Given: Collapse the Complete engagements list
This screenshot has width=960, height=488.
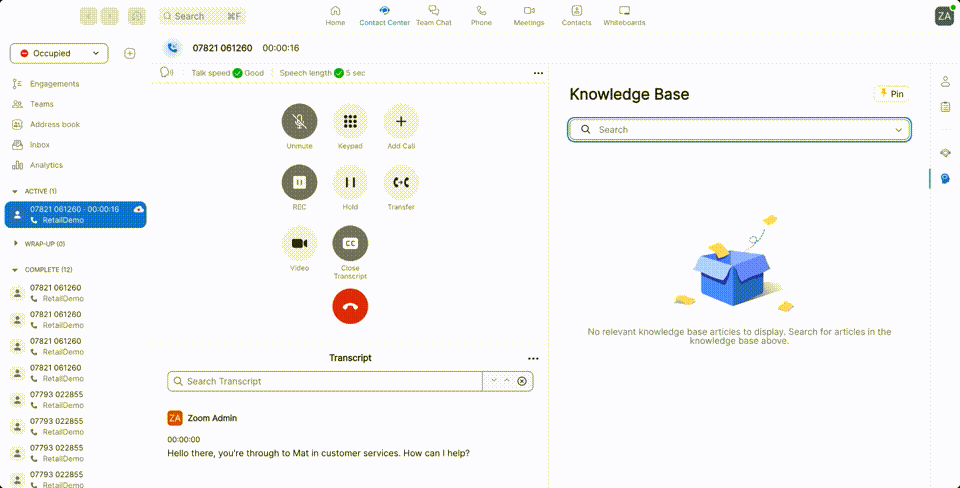Looking at the screenshot, I should (15, 270).
